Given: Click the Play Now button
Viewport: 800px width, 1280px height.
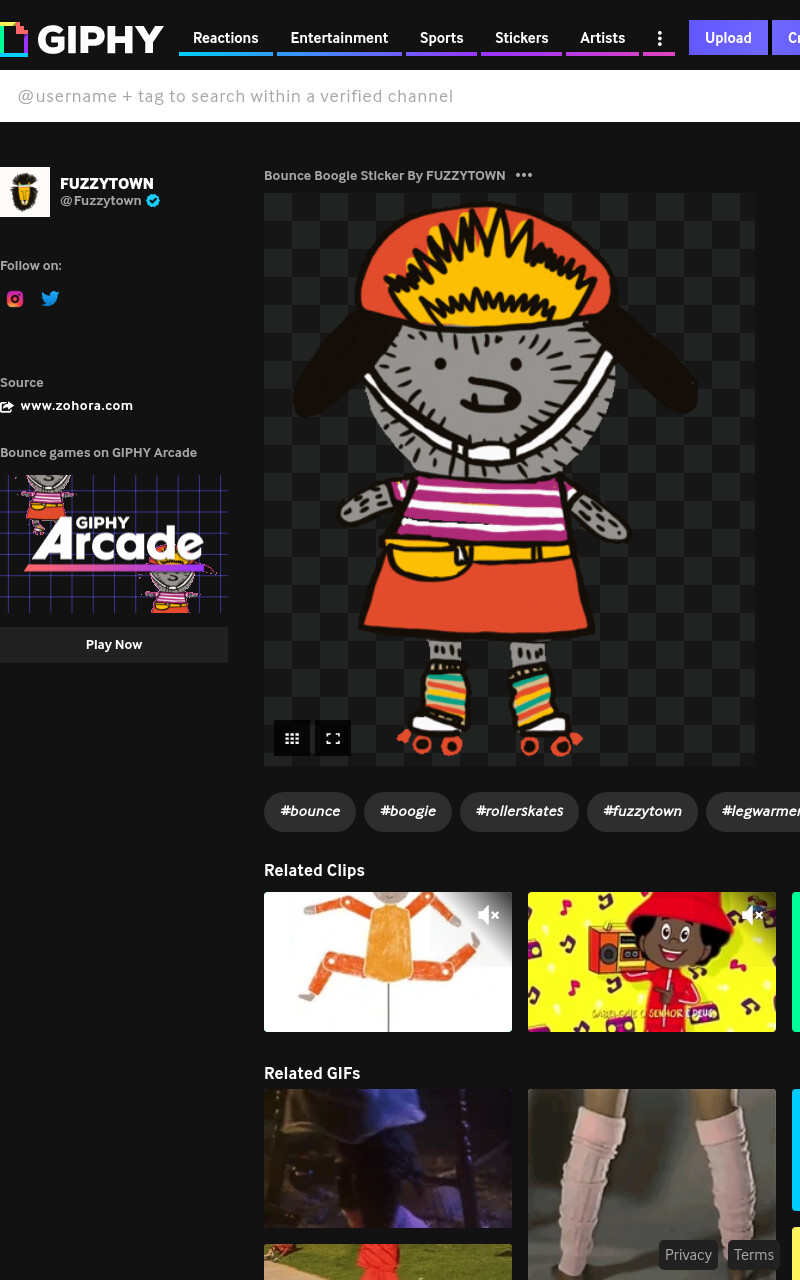Looking at the screenshot, I should click(114, 645).
